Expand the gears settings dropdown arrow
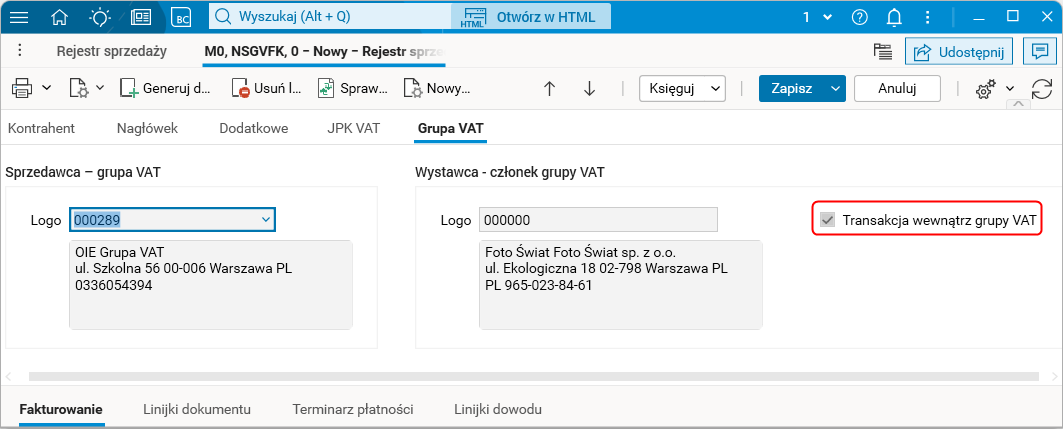This screenshot has width=1063, height=429. pos(1009,88)
